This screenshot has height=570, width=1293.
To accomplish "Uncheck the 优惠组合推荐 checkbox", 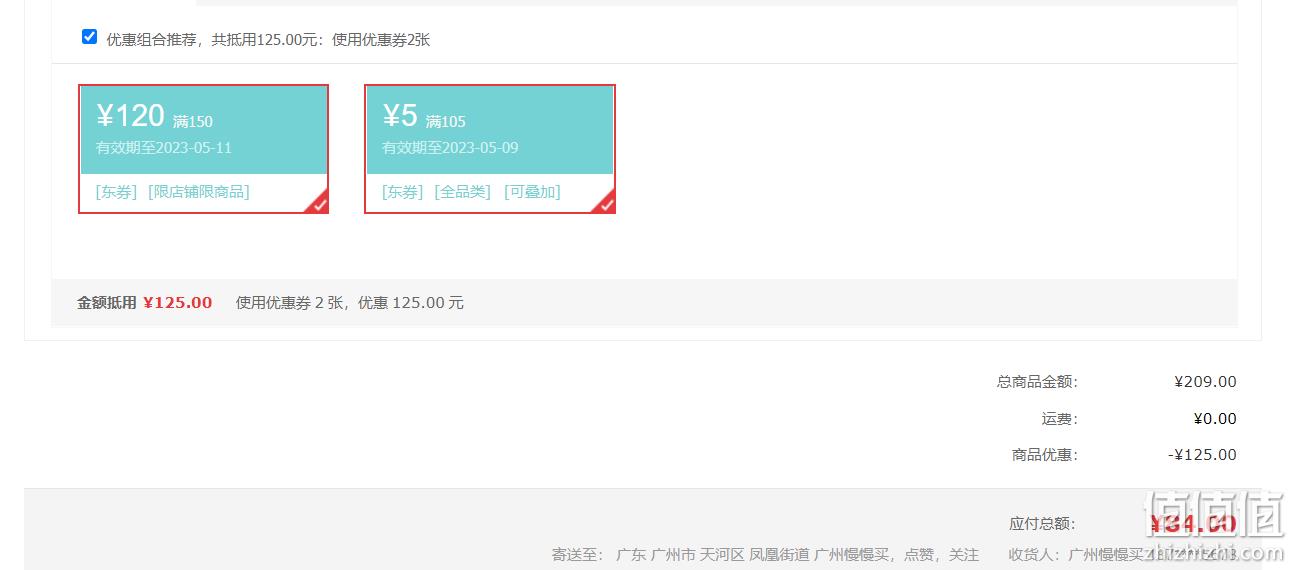I will click(89, 37).
